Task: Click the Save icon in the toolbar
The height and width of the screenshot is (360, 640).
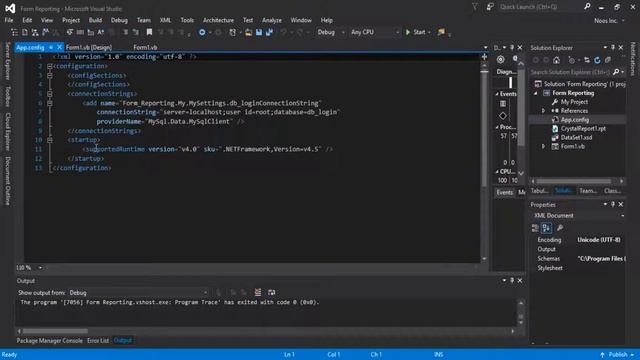Action: pyautogui.click(x=259, y=32)
